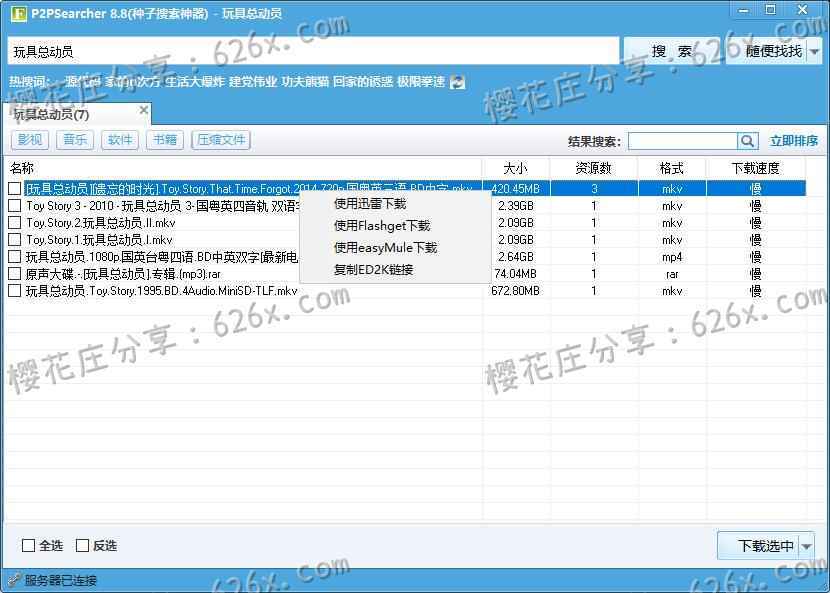This screenshot has width=830, height=593.
Task: Focus the 结果搜索 filter input
Action: coord(683,141)
